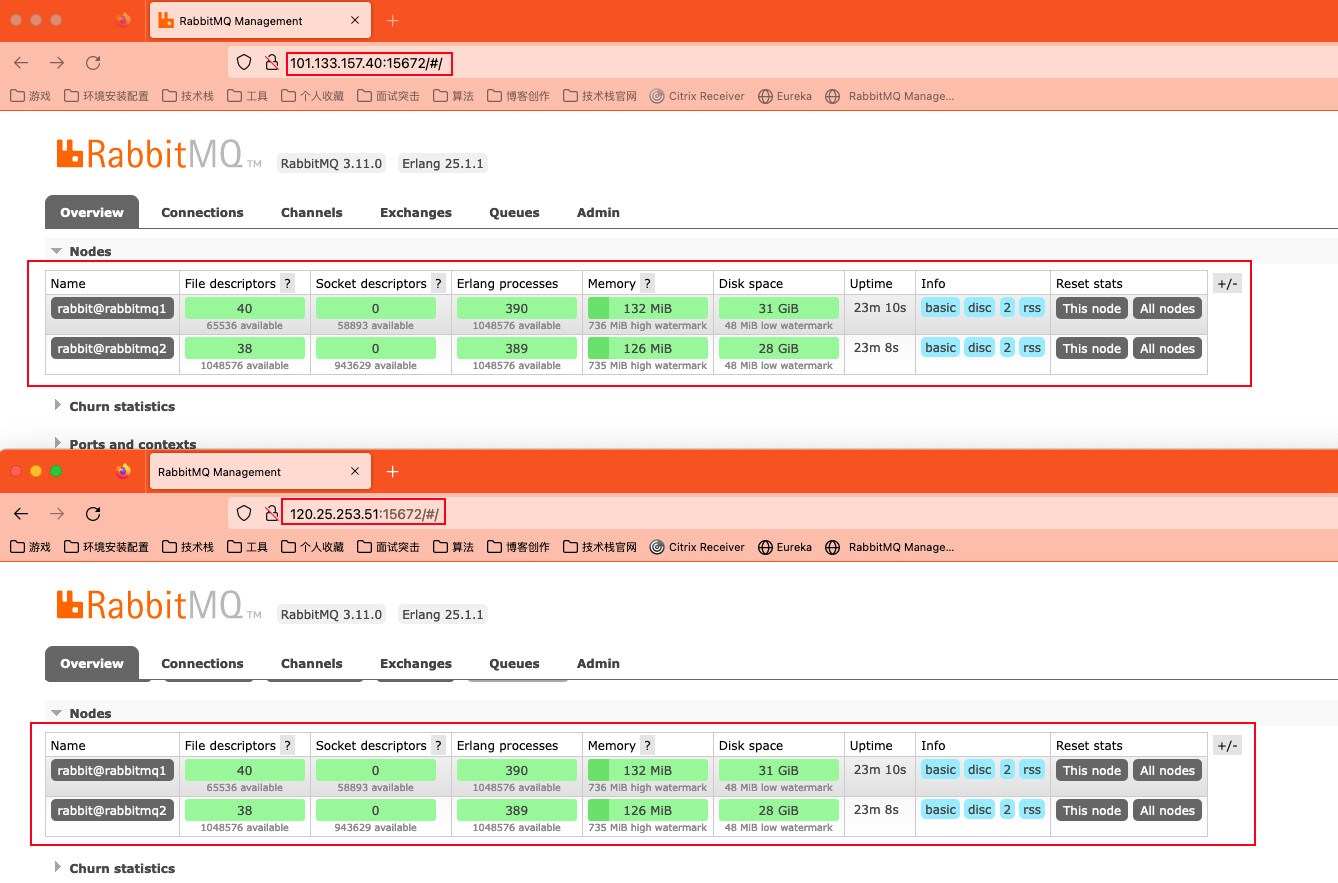Open the 游戏 bookmark folder in the 101.133.157.40 window
The height and width of the screenshot is (883, 1338).
tap(30, 96)
